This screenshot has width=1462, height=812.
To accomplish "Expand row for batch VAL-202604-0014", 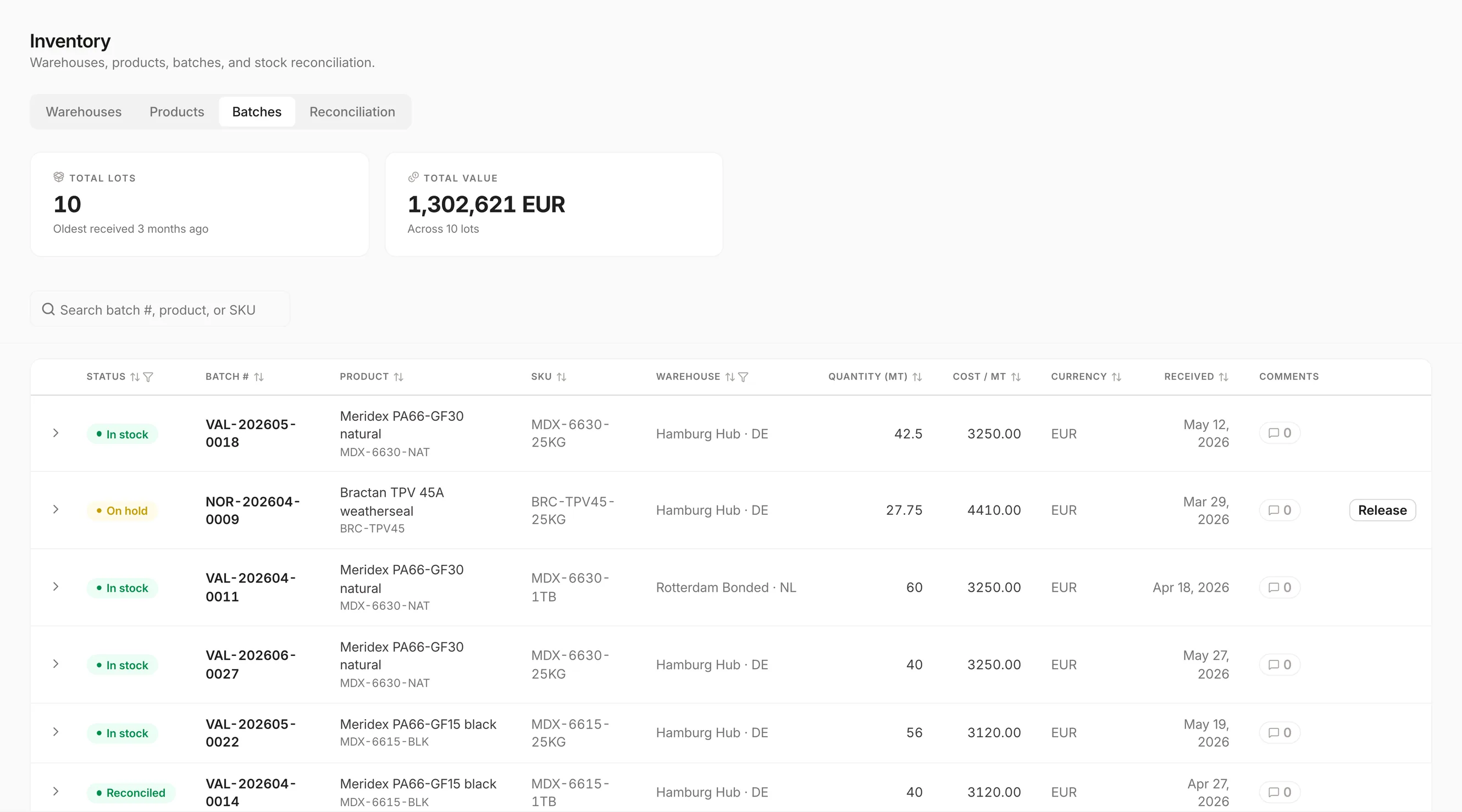I will click(x=56, y=792).
